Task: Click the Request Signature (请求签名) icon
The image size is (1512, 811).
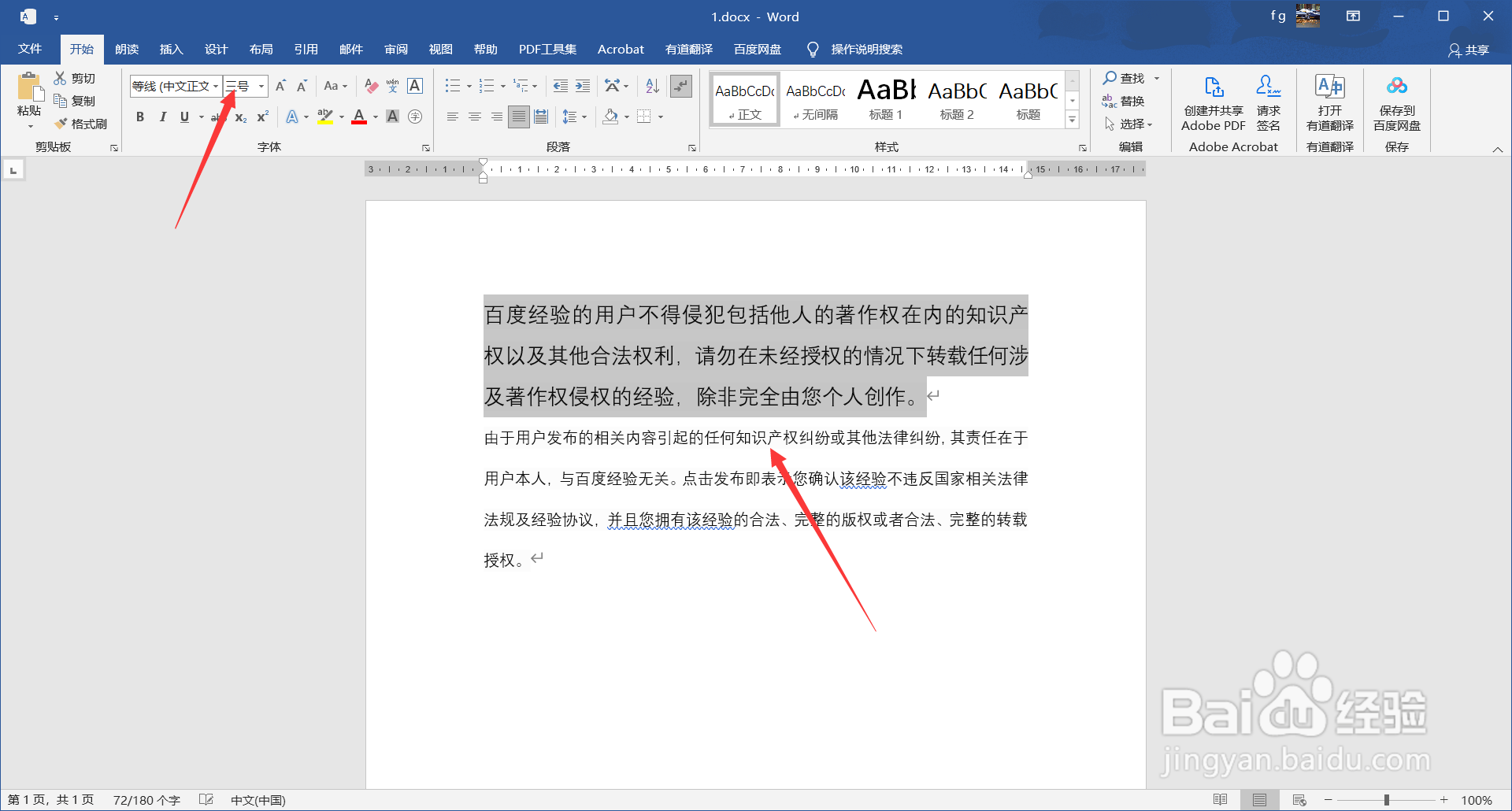Action: 1268,87
